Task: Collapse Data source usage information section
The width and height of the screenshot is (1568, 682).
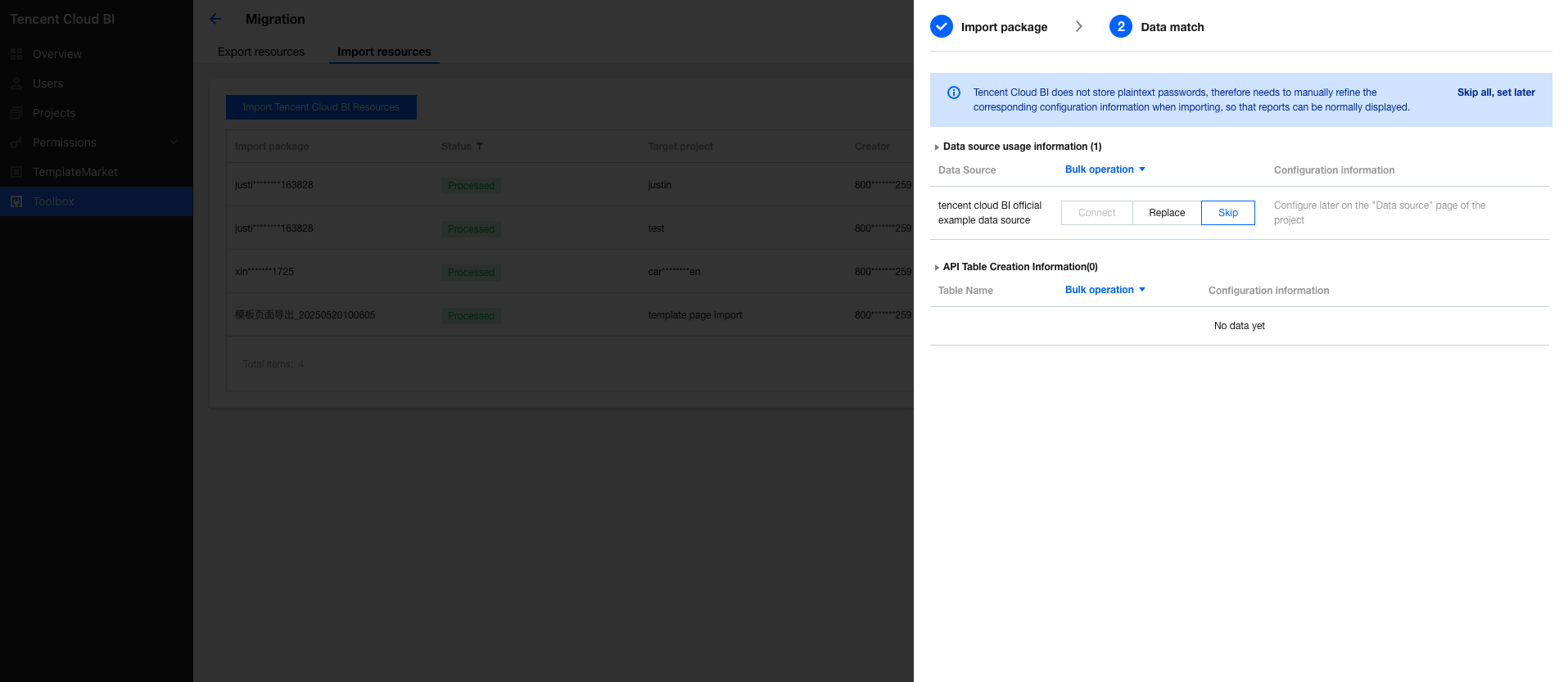Action: (937, 147)
